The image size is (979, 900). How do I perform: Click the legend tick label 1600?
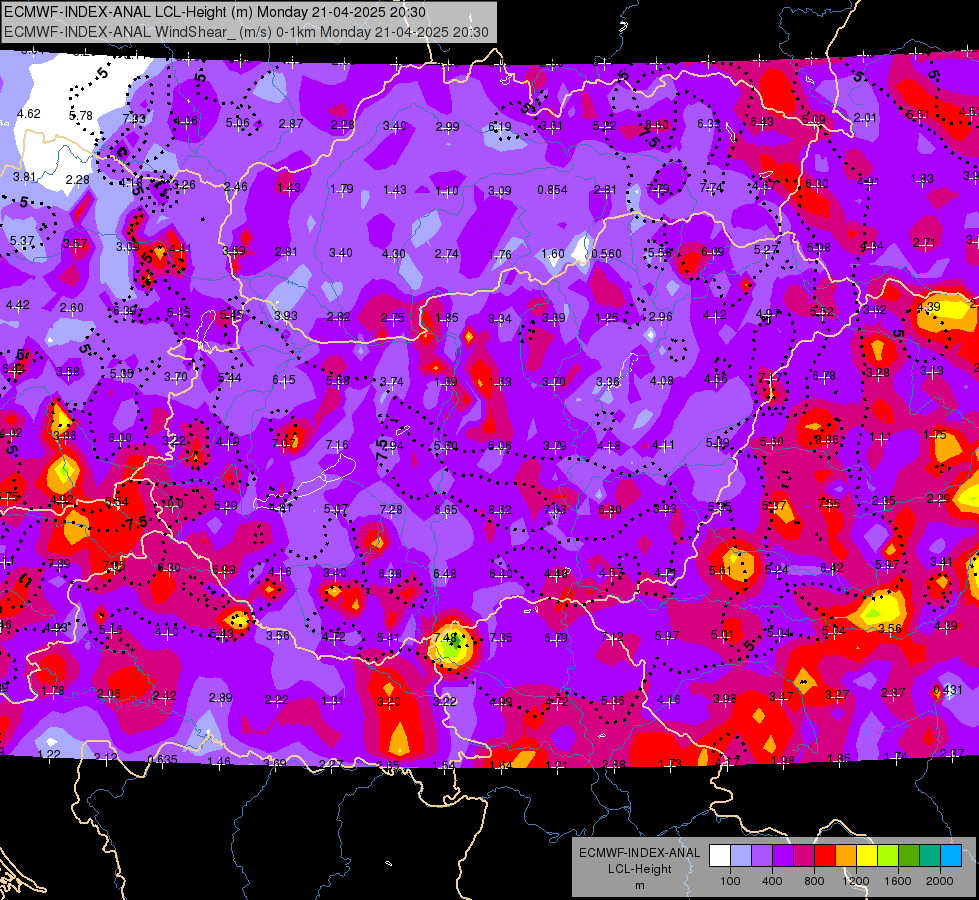pos(898,881)
